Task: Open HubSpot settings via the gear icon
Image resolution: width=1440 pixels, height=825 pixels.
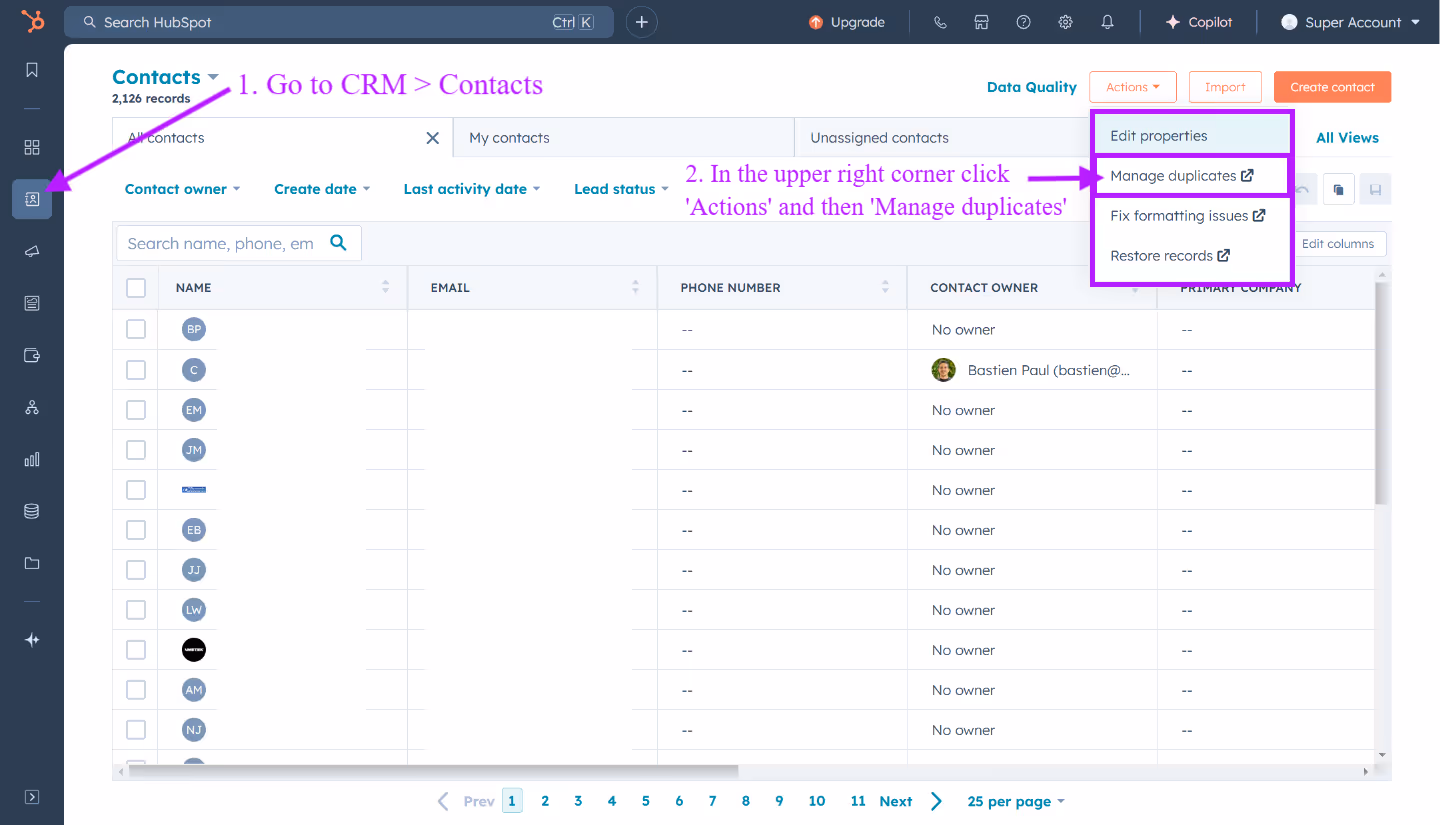Action: [x=1065, y=21]
